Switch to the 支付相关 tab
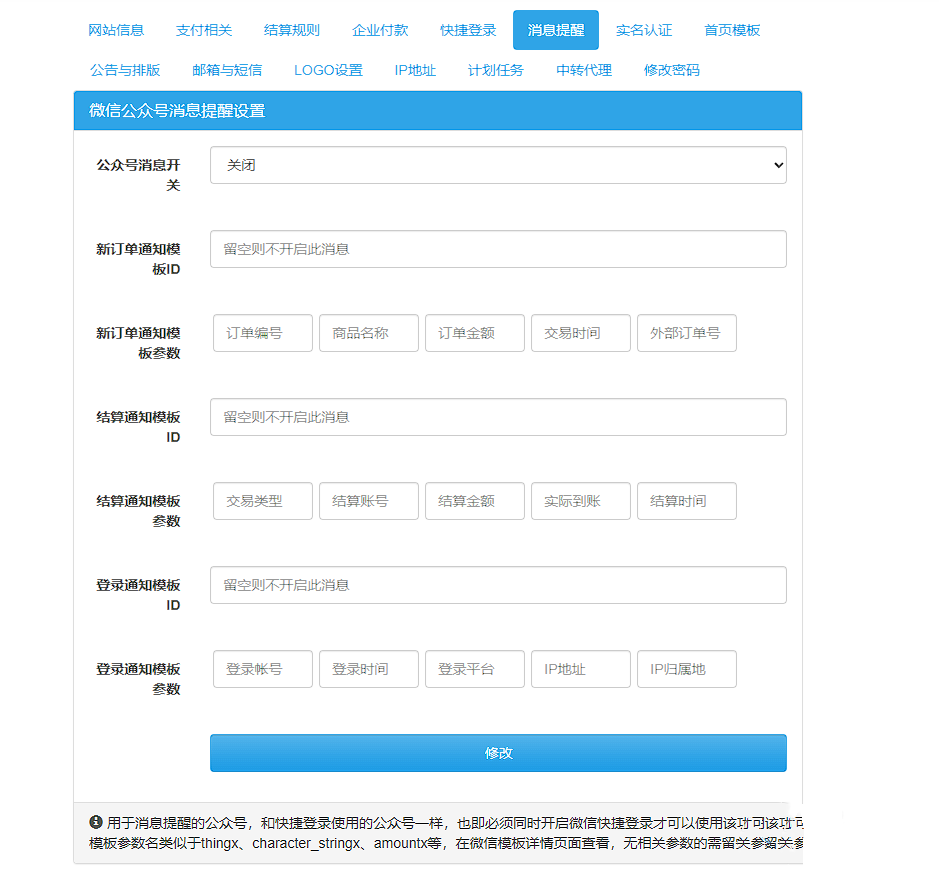The width and height of the screenshot is (939, 895). [204, 30]
